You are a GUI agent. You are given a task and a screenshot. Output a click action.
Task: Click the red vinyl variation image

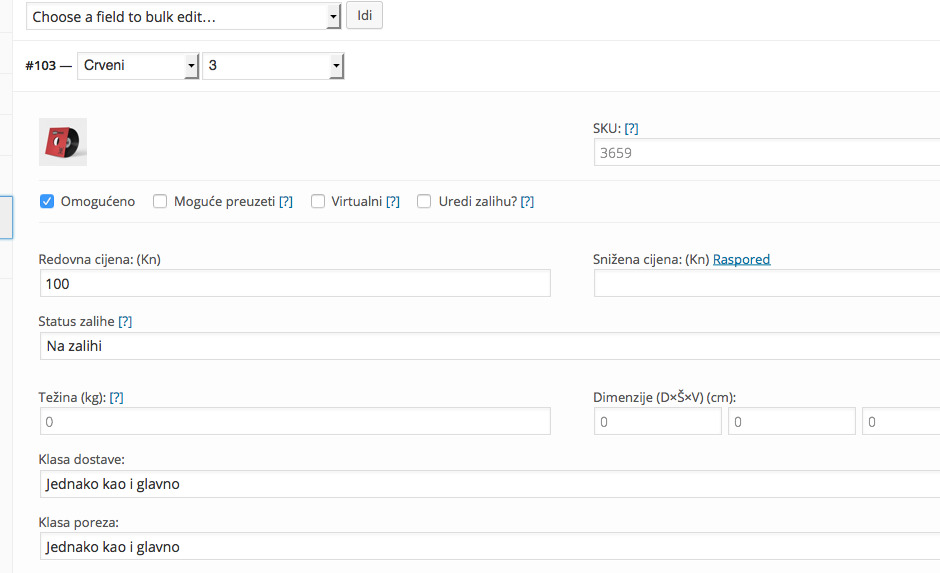coord(63,142)
